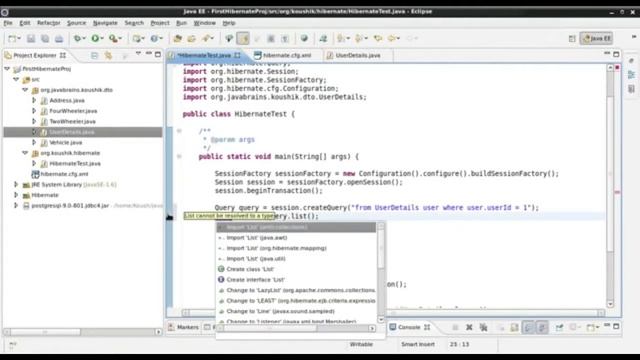Click the Outline view icon in right trim
Screen dimensions: 640x360
click(631, 74)
